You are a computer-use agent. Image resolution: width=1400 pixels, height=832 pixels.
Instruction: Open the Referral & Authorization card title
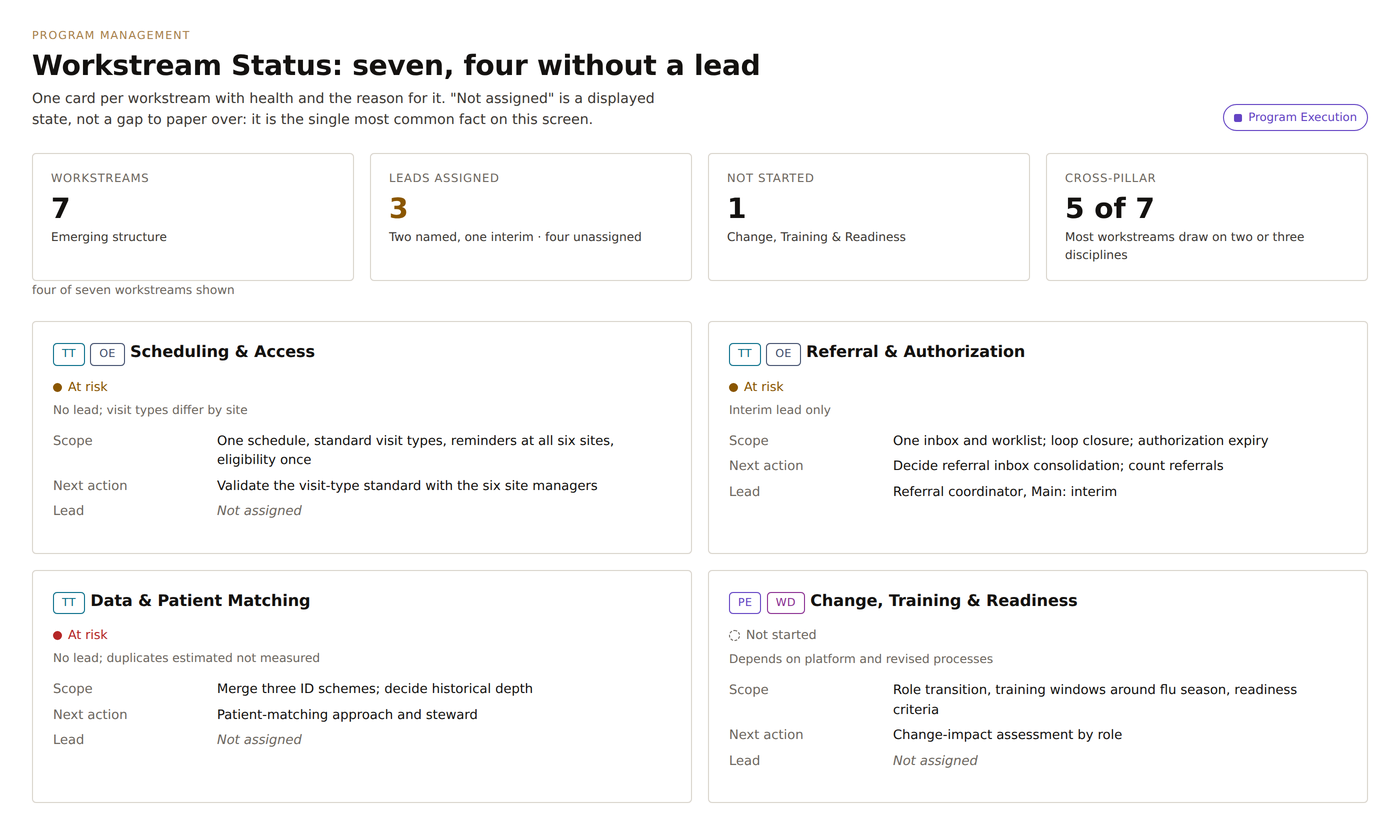point(915,352)
